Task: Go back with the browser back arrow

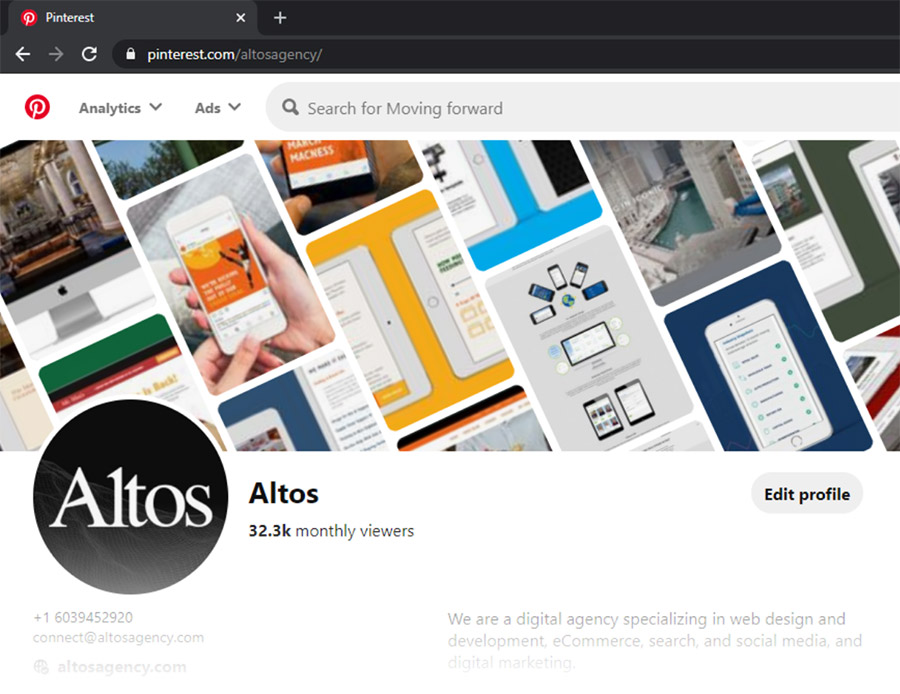Action: click(23, 55)
